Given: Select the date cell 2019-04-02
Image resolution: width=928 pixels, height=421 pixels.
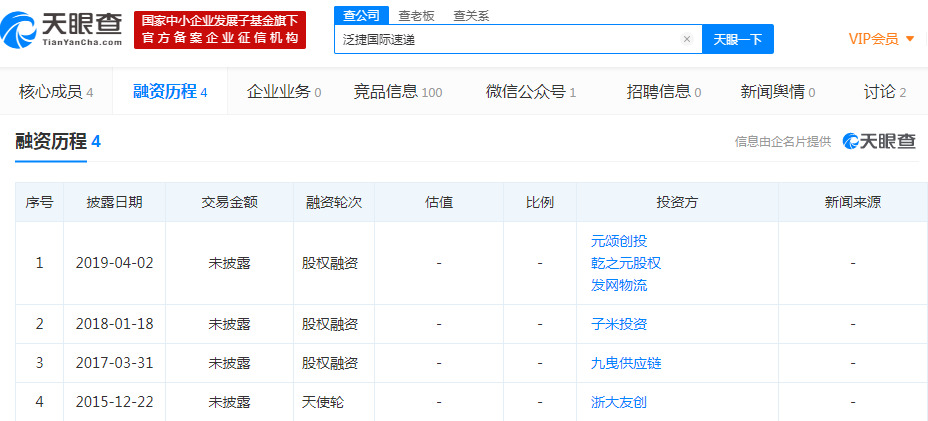Looking at the screenshot, I should tap(114, 263).
